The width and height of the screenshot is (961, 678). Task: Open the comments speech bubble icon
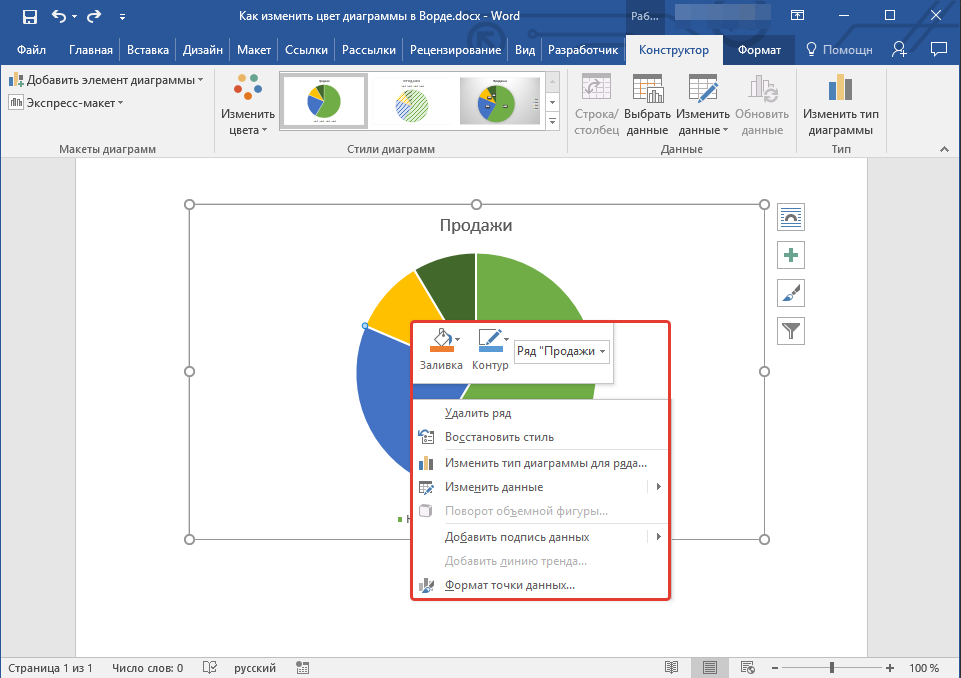pos(938,50)
